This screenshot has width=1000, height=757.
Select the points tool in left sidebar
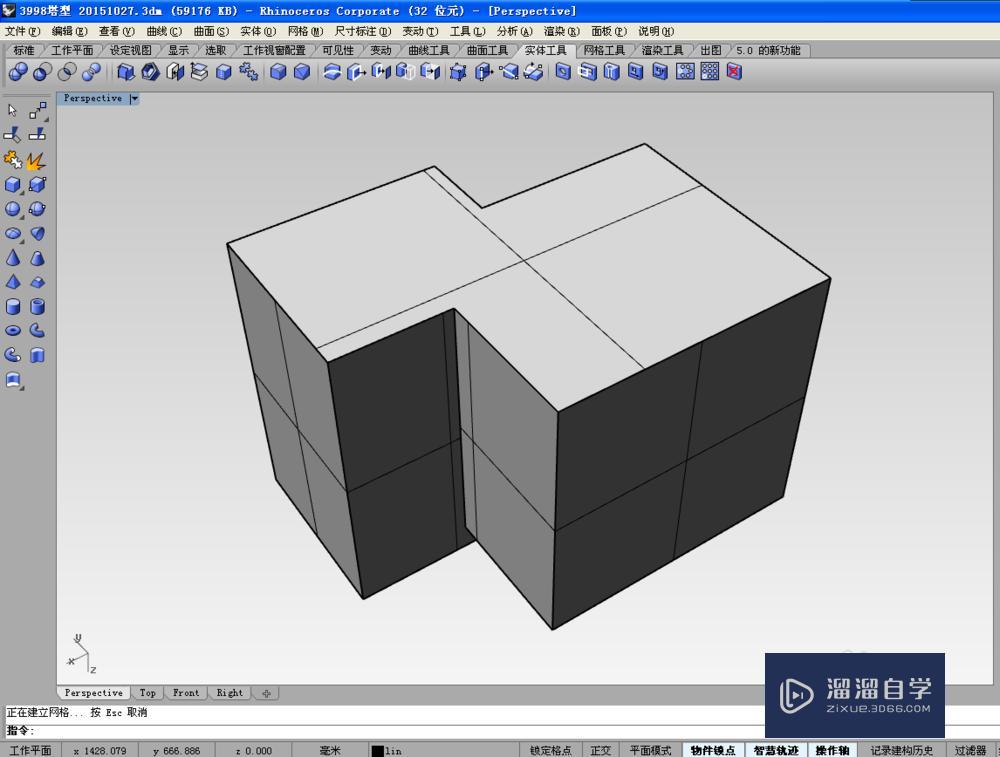pyautogui.click(x=38, y=110)
